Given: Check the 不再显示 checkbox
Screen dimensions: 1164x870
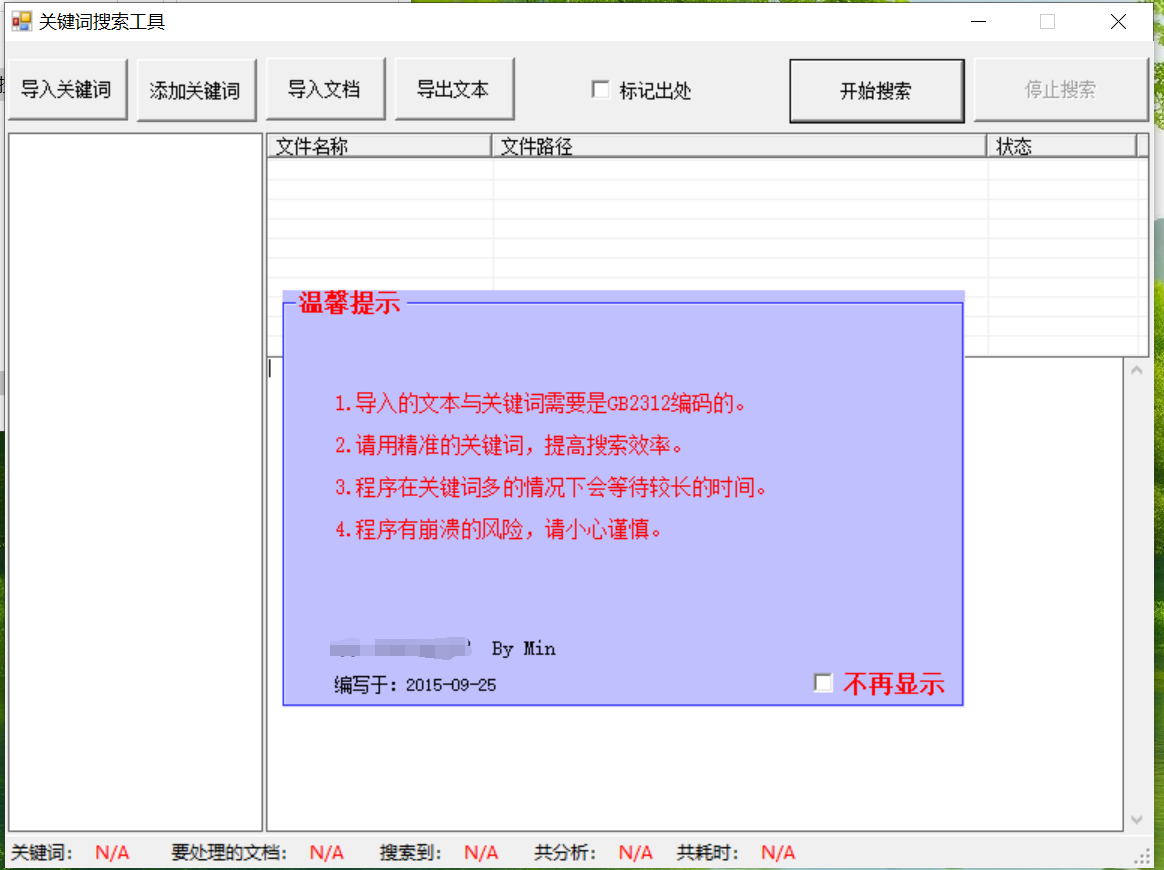Looking at the screenshot, I should click(x=823, y=683).
